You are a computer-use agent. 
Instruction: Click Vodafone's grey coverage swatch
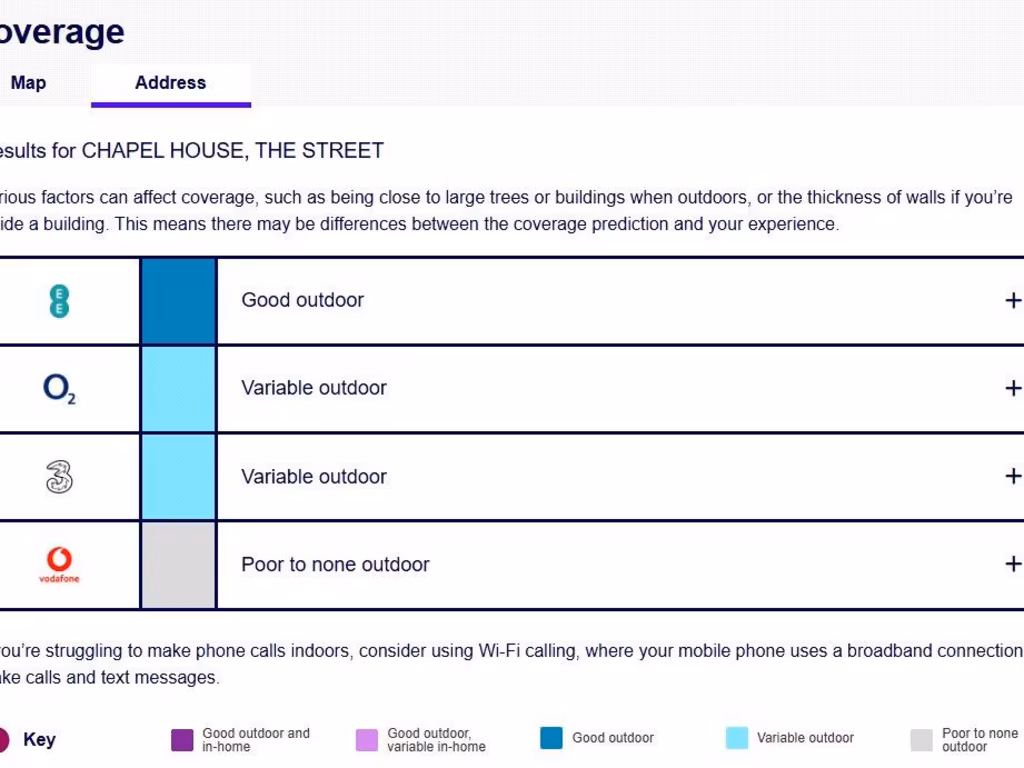178,565
